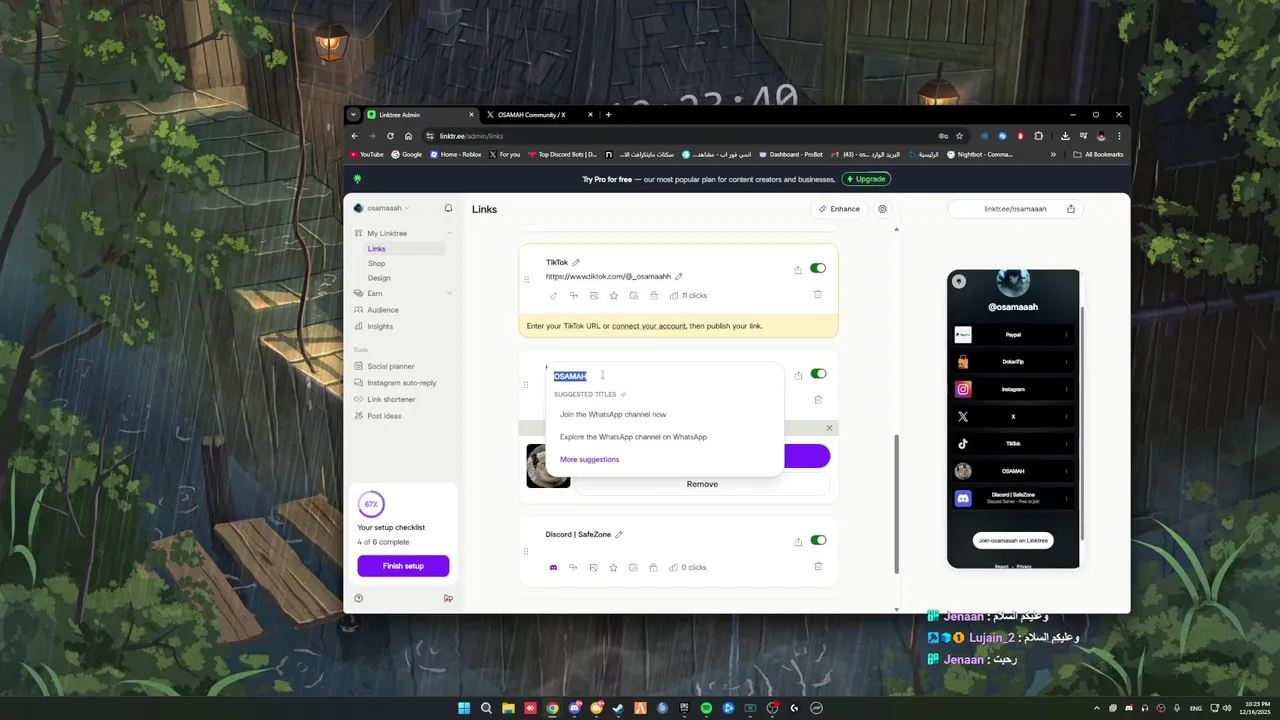The width and height of the screenshot is (1280, 720).
Task: Share the TikTok link card
Action: [x=798, y=269]
